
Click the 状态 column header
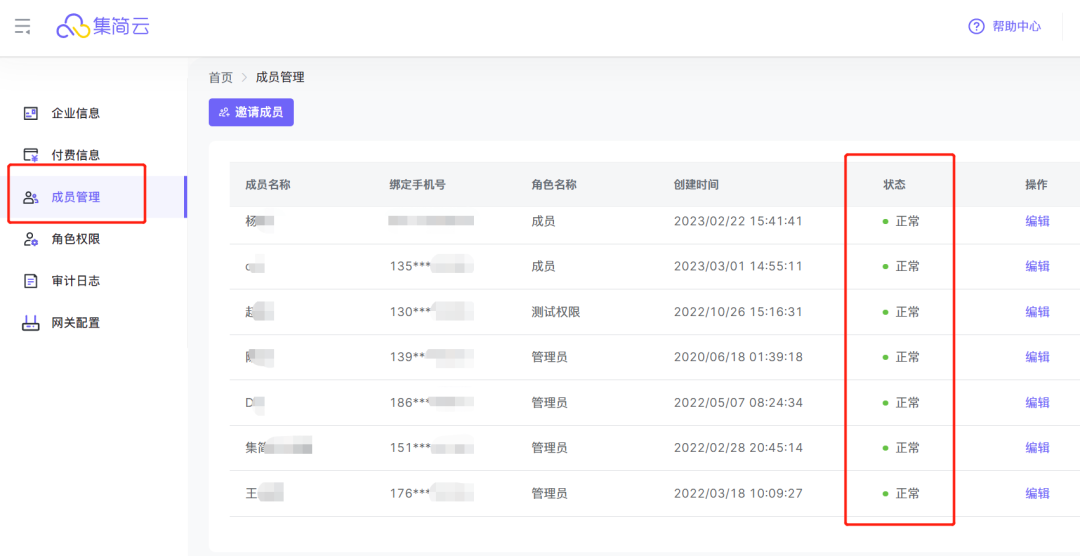click(x=894, y=185)
